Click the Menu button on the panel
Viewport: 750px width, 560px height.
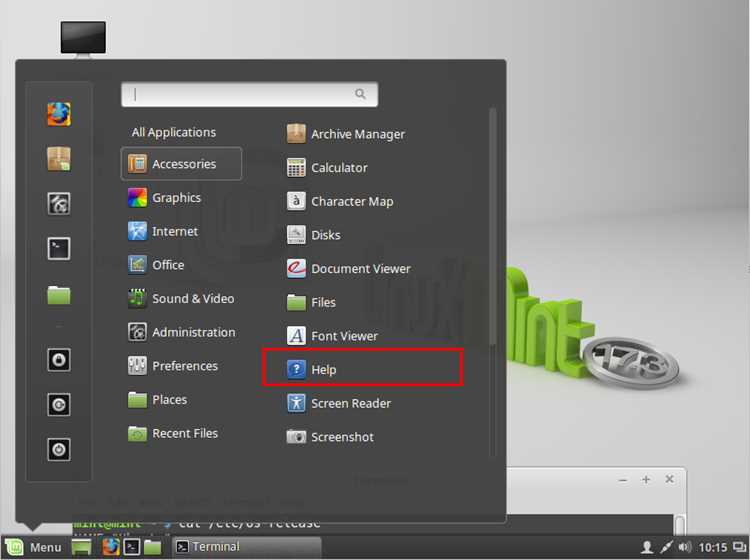33,547
